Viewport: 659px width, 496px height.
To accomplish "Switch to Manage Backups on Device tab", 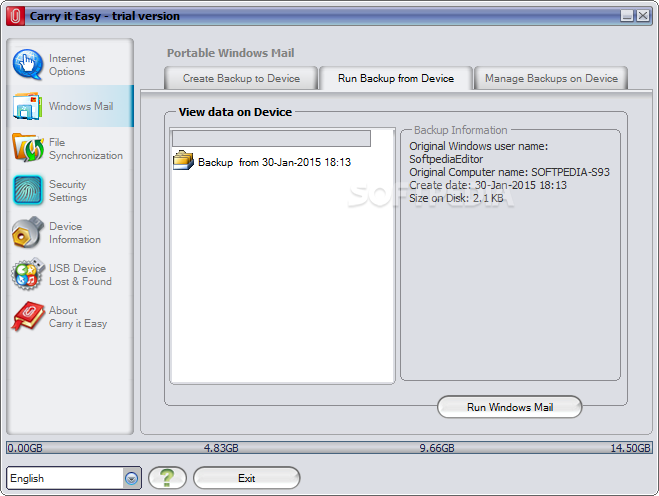I will (551, 78).
